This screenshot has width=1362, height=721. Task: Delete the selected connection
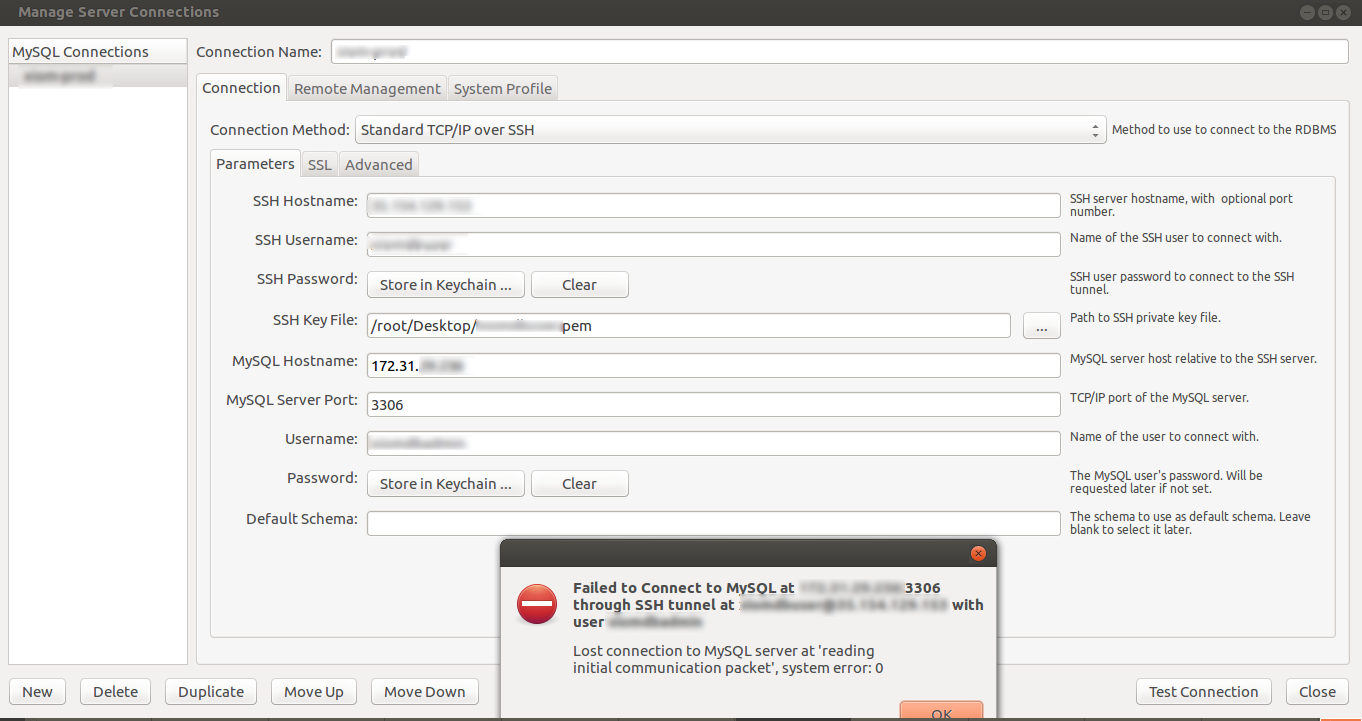point(114,691)
